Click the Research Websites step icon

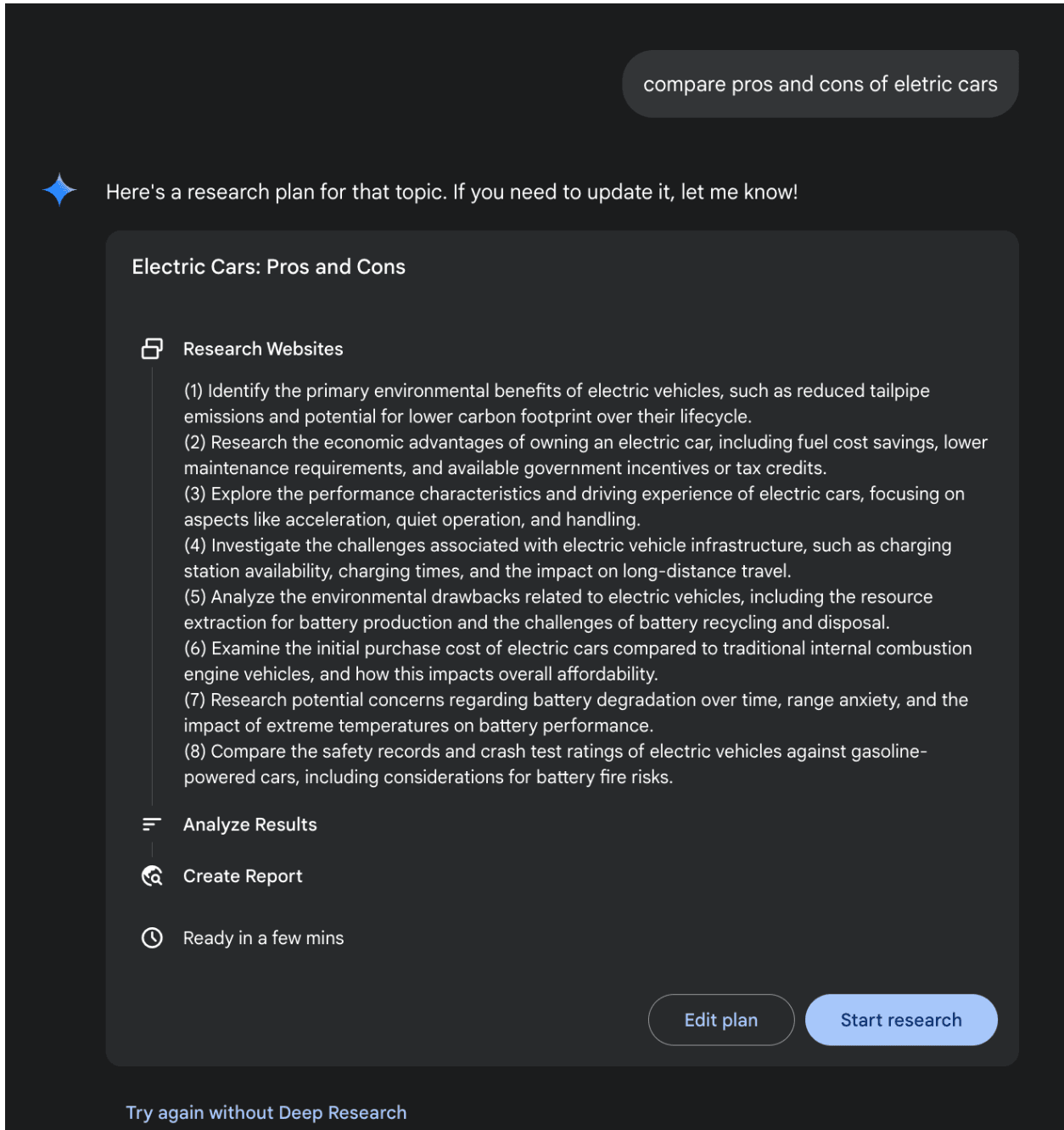[152, 349]
